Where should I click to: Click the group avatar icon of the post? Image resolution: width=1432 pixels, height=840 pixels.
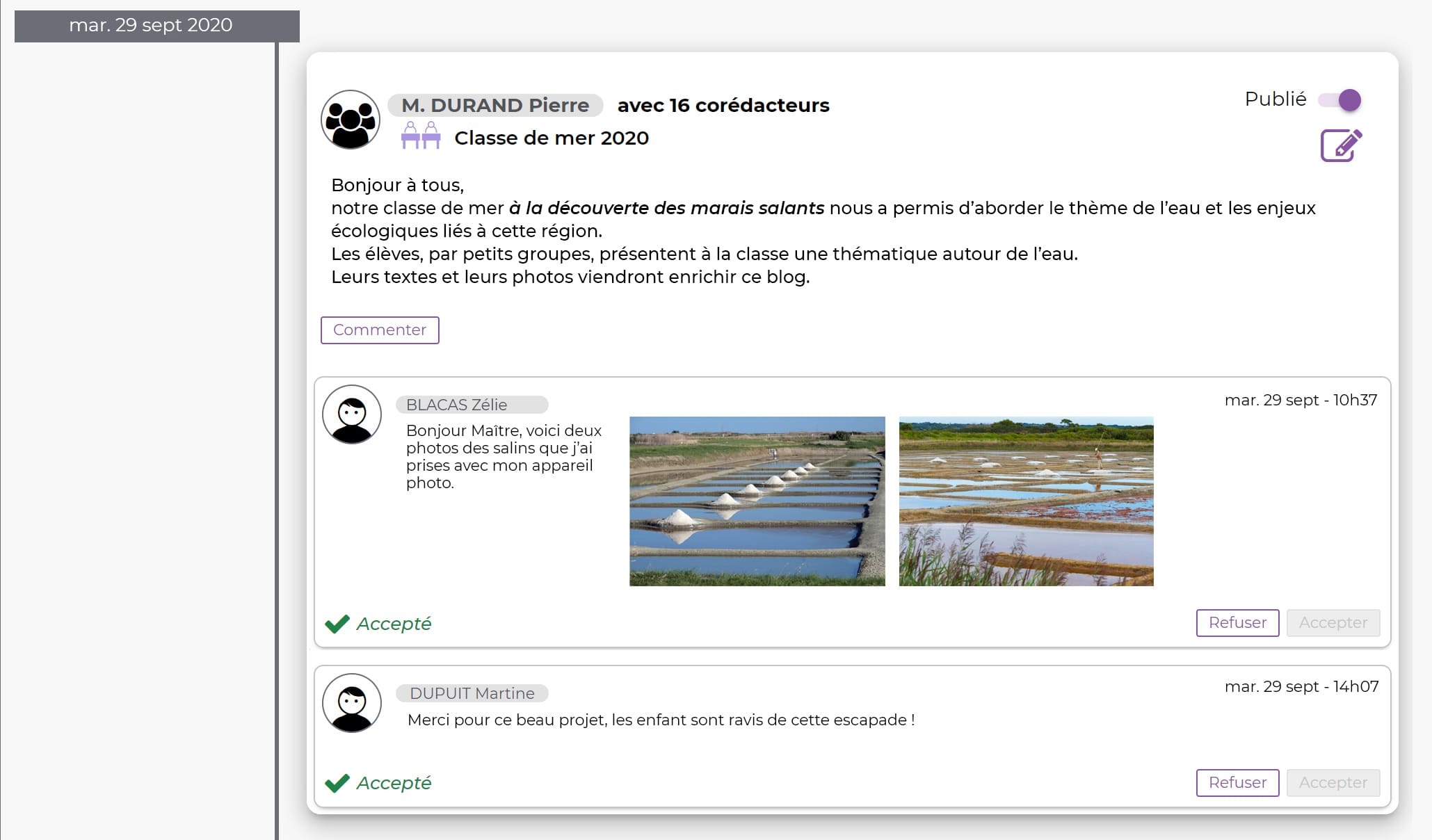coord(351,120)
